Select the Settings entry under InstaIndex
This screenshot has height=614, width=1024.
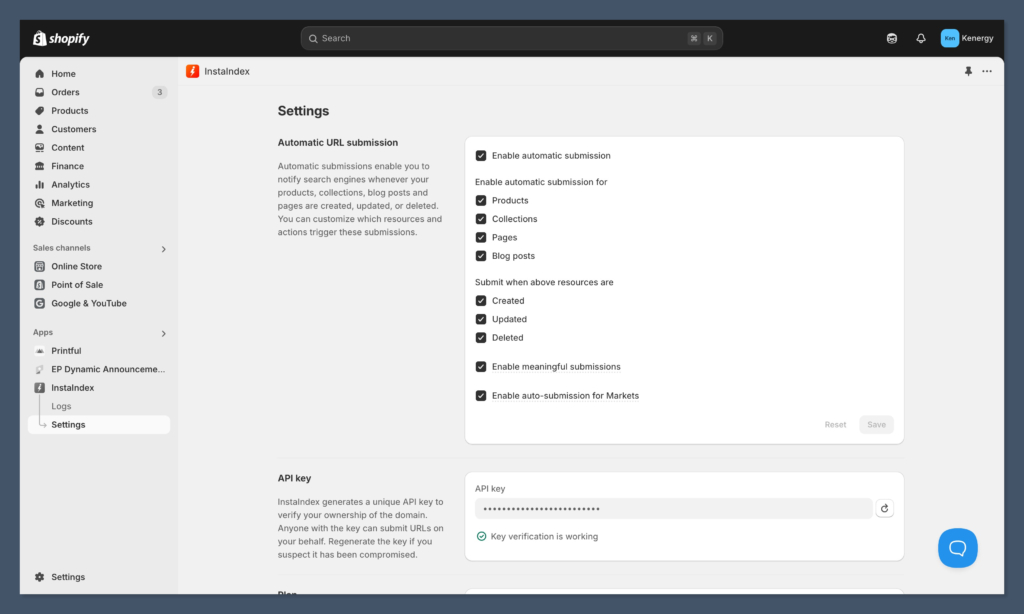pos(70,424)
